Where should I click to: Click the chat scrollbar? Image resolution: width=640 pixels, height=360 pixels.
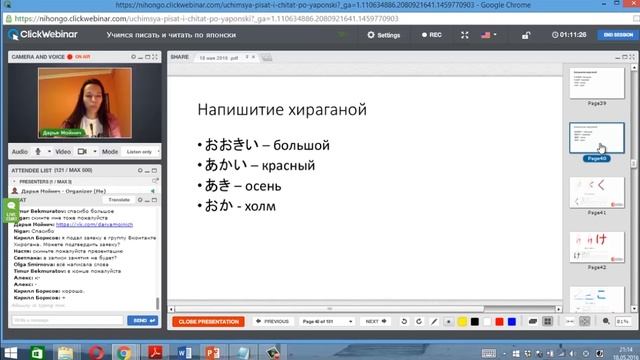(158, 303)
